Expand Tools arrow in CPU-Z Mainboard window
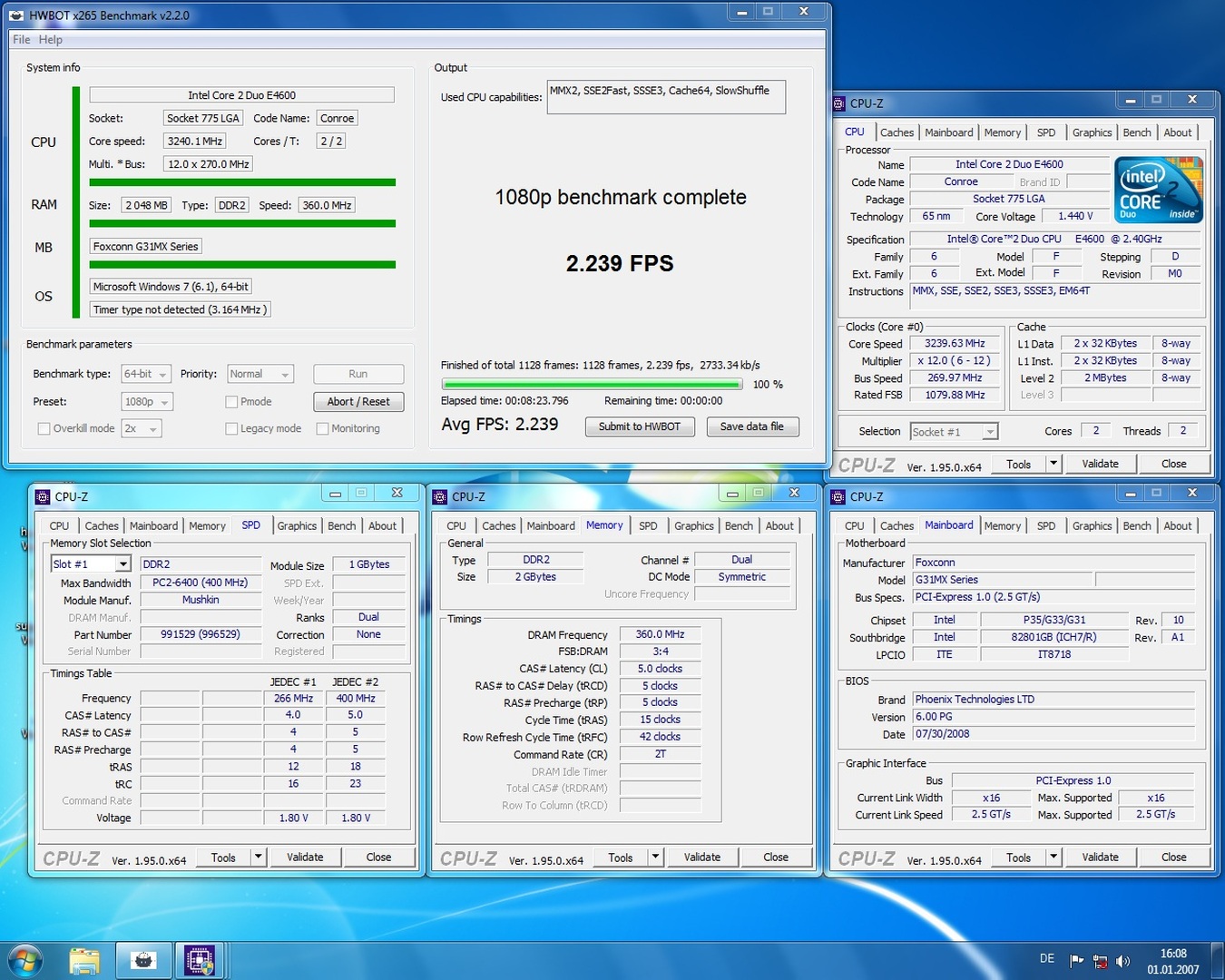This screenshot has width=1225, height=980. coord(1053,857)
